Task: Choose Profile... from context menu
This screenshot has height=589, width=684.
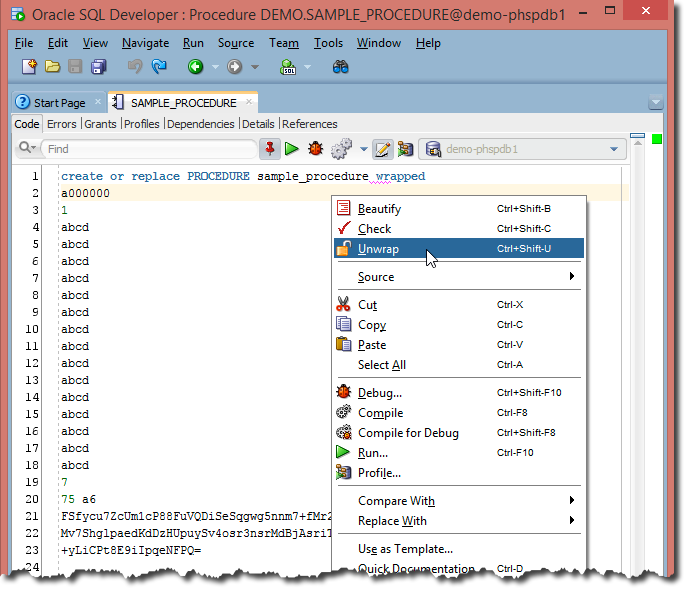Action: pyautogui.click(x=458, y=473)
